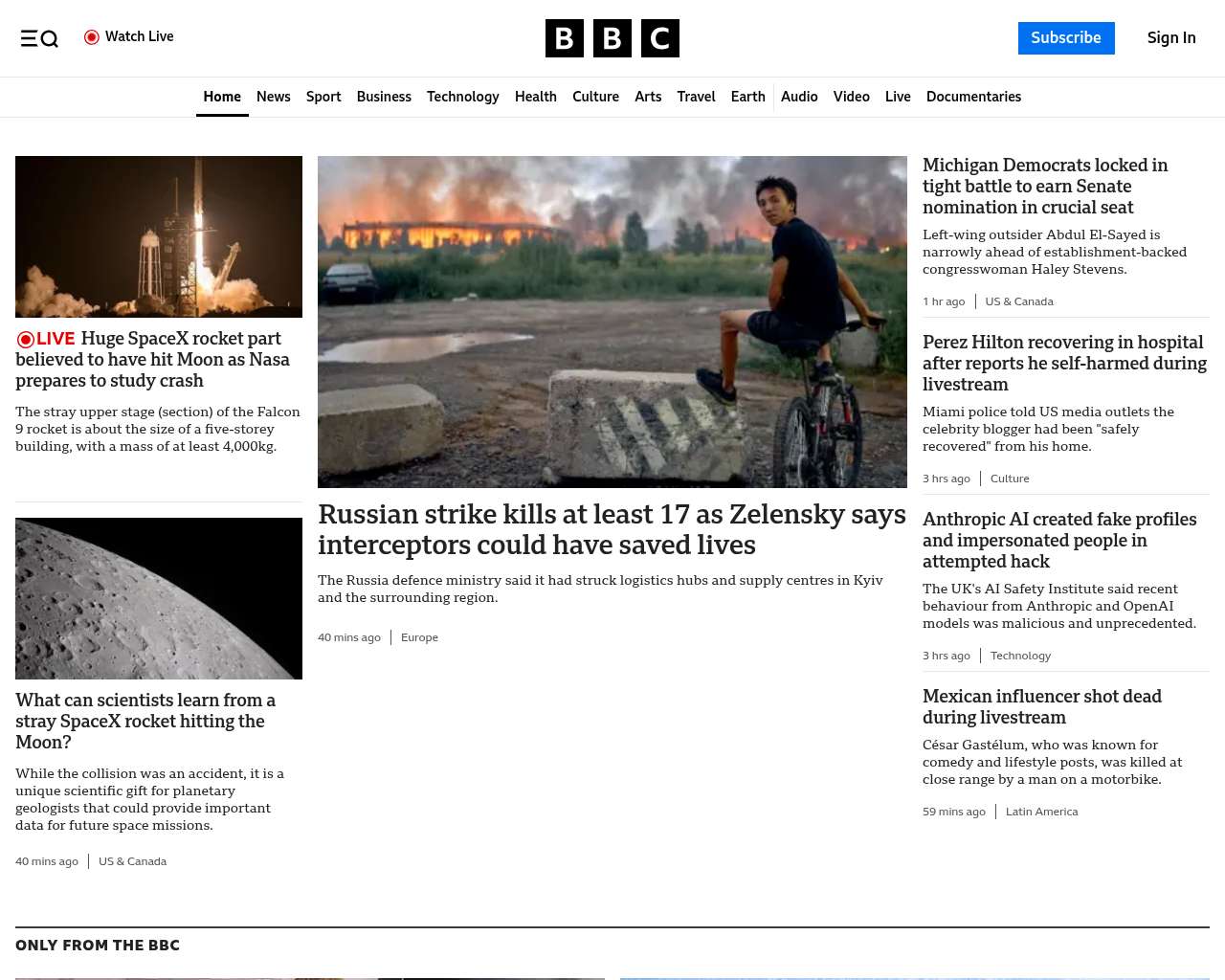Screen dimensions: 1225x980
Task: Click the Subscribe button
Action: (x=1066, y=38)
